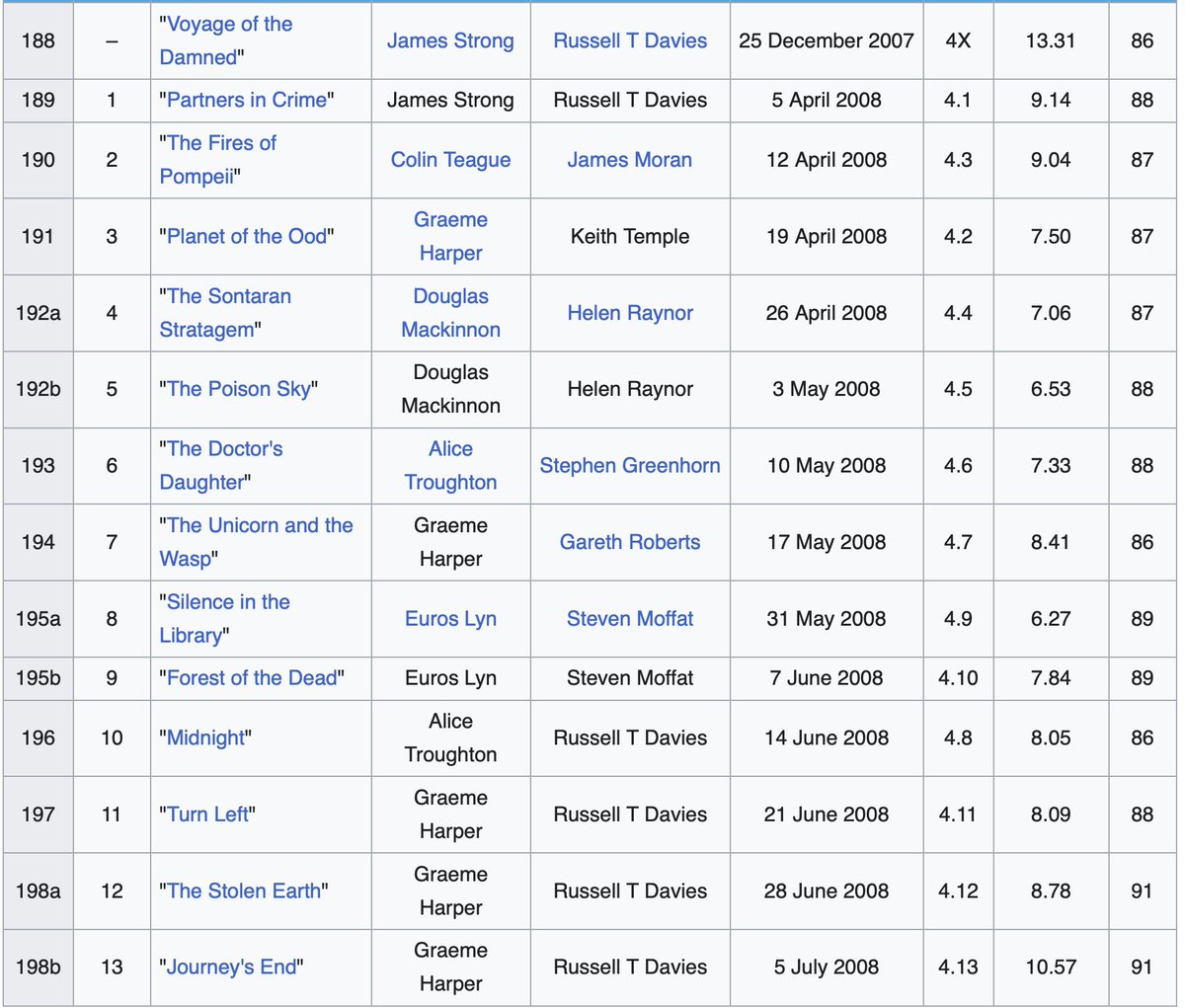Viewport: 1185px width, 1008px height.
Task: Select the "5 April 2008" air date cell
Action: tap(827, 100)
